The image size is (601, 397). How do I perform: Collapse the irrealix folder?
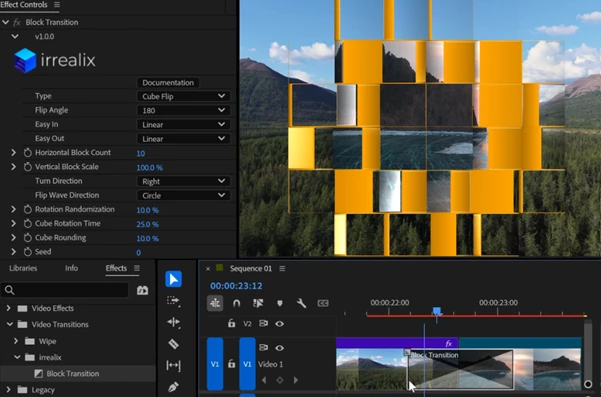[x=17, y=357]
